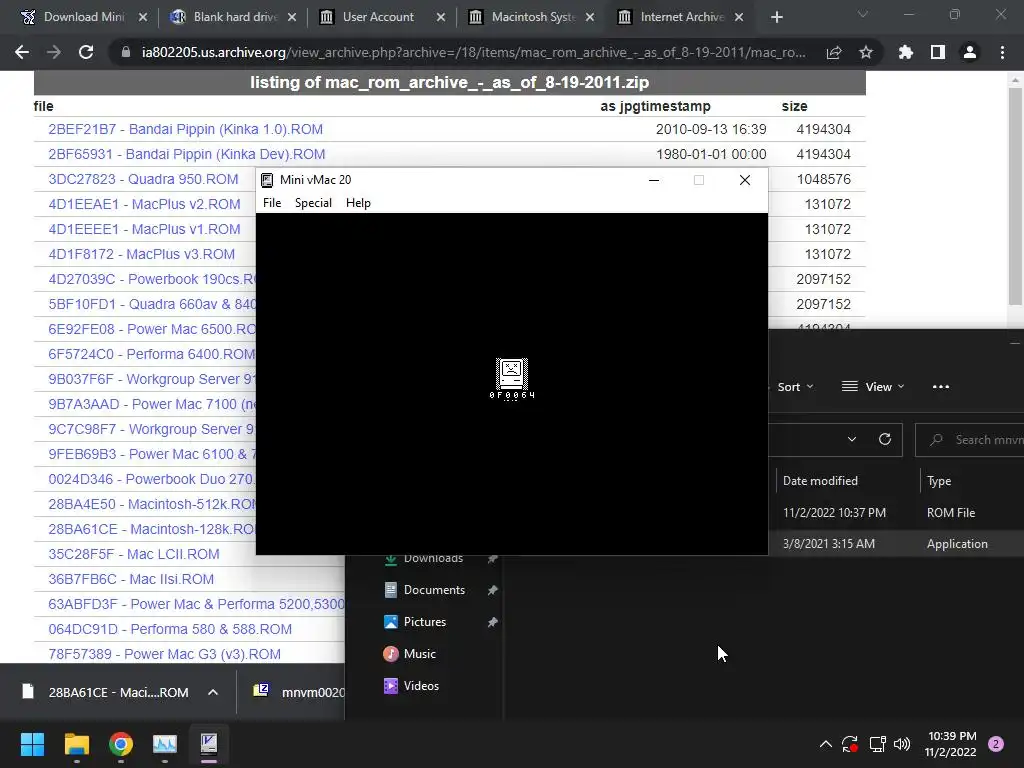1024x768 pixels.
Task: Open the Mac IIsi.ROM link
Action: [x=131, y=579]
